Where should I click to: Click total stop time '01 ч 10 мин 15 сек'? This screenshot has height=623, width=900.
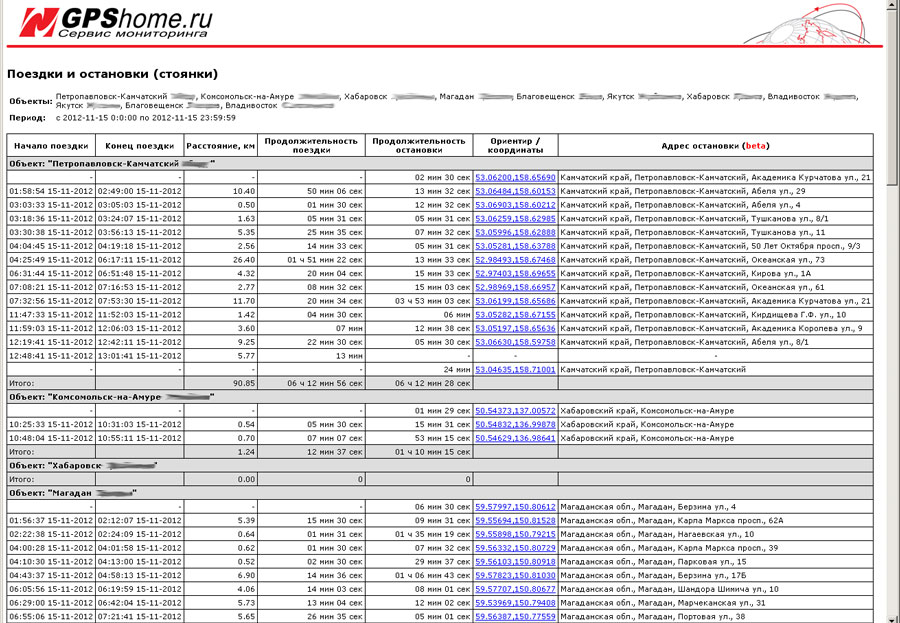pos(419,452)
